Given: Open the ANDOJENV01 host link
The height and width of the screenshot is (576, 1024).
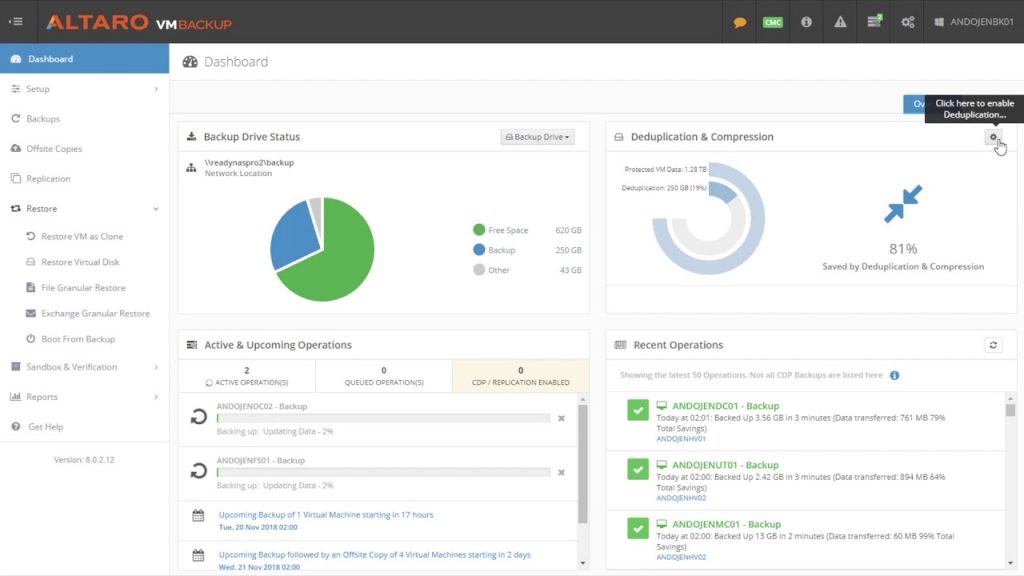Looking at the screenshot, I should (x=681, y=439).
